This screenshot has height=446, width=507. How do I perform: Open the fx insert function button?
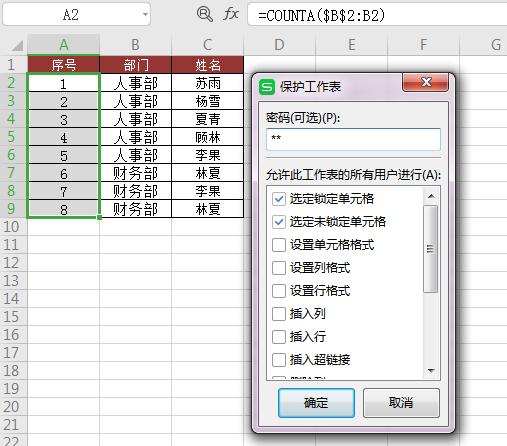(231, 14)
